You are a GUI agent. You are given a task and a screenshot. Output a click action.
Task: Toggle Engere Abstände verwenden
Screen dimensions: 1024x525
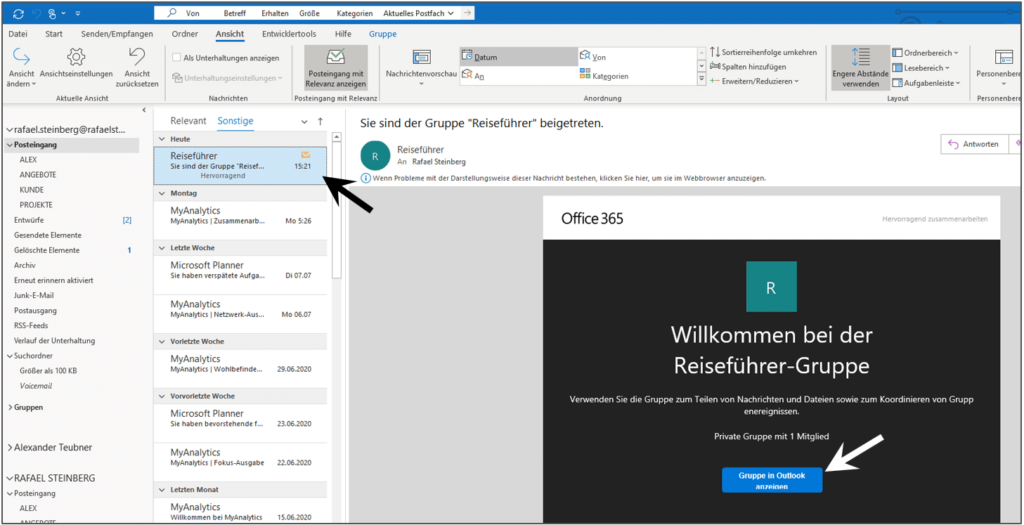860,68
